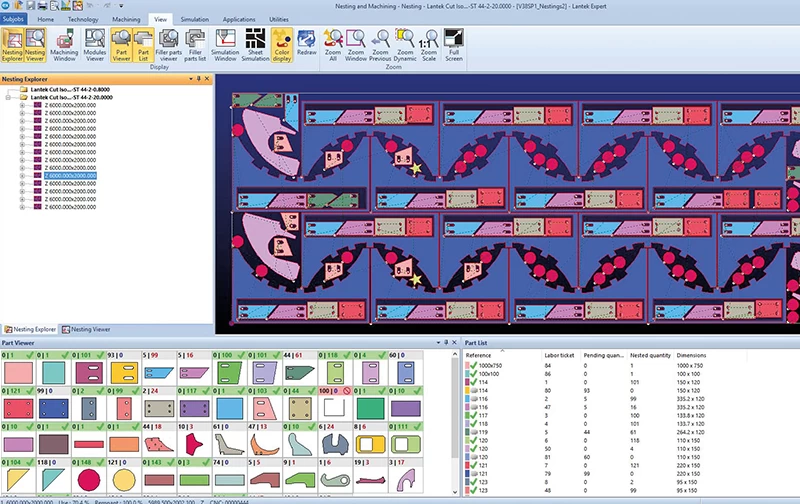The image size is (800, 504).
Task: Pin the Part Viewer panel
Action: (x=446, y=343)
